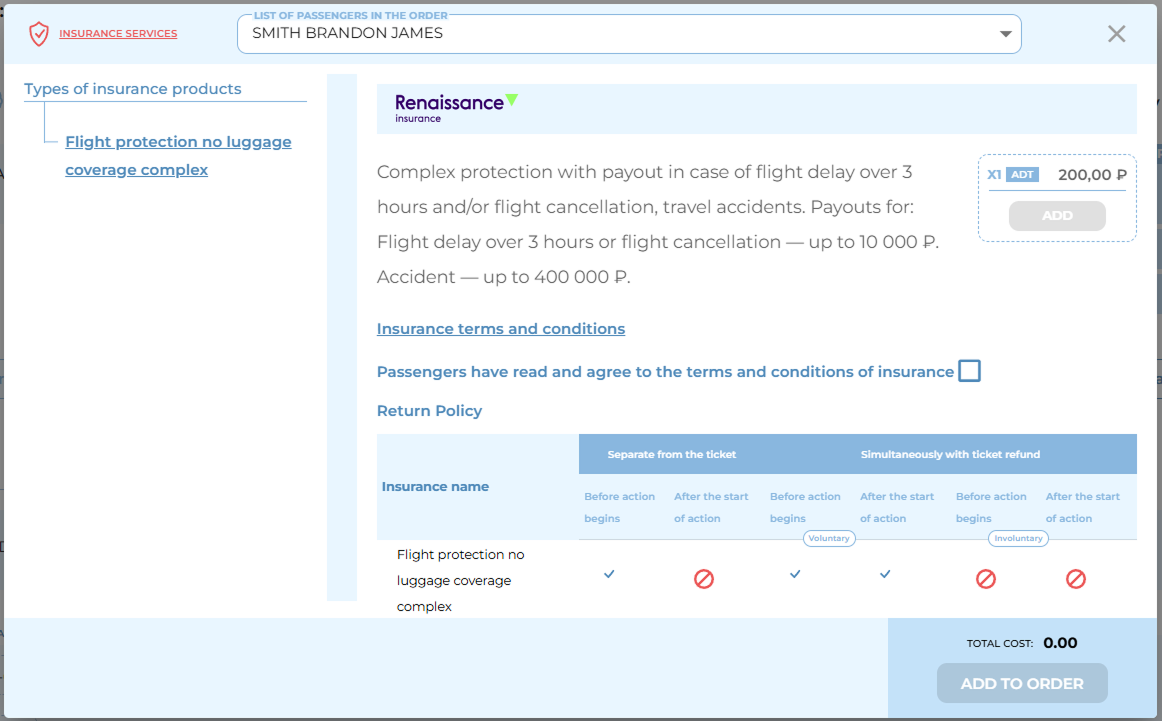This screenshot has height=721, width=1162.
Task: Click prohibited icon under Involuntary Before action begins
Action: [986, 579]
